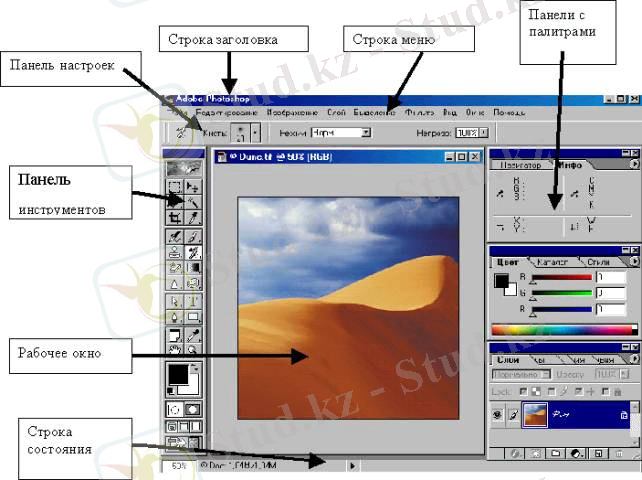Open the Редактирование menu

coord(226,112)
